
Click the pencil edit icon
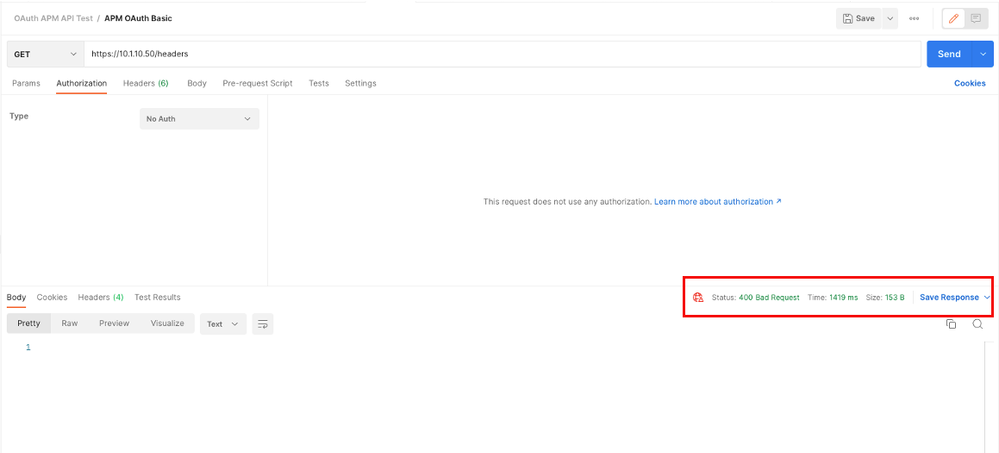point(954,18)
